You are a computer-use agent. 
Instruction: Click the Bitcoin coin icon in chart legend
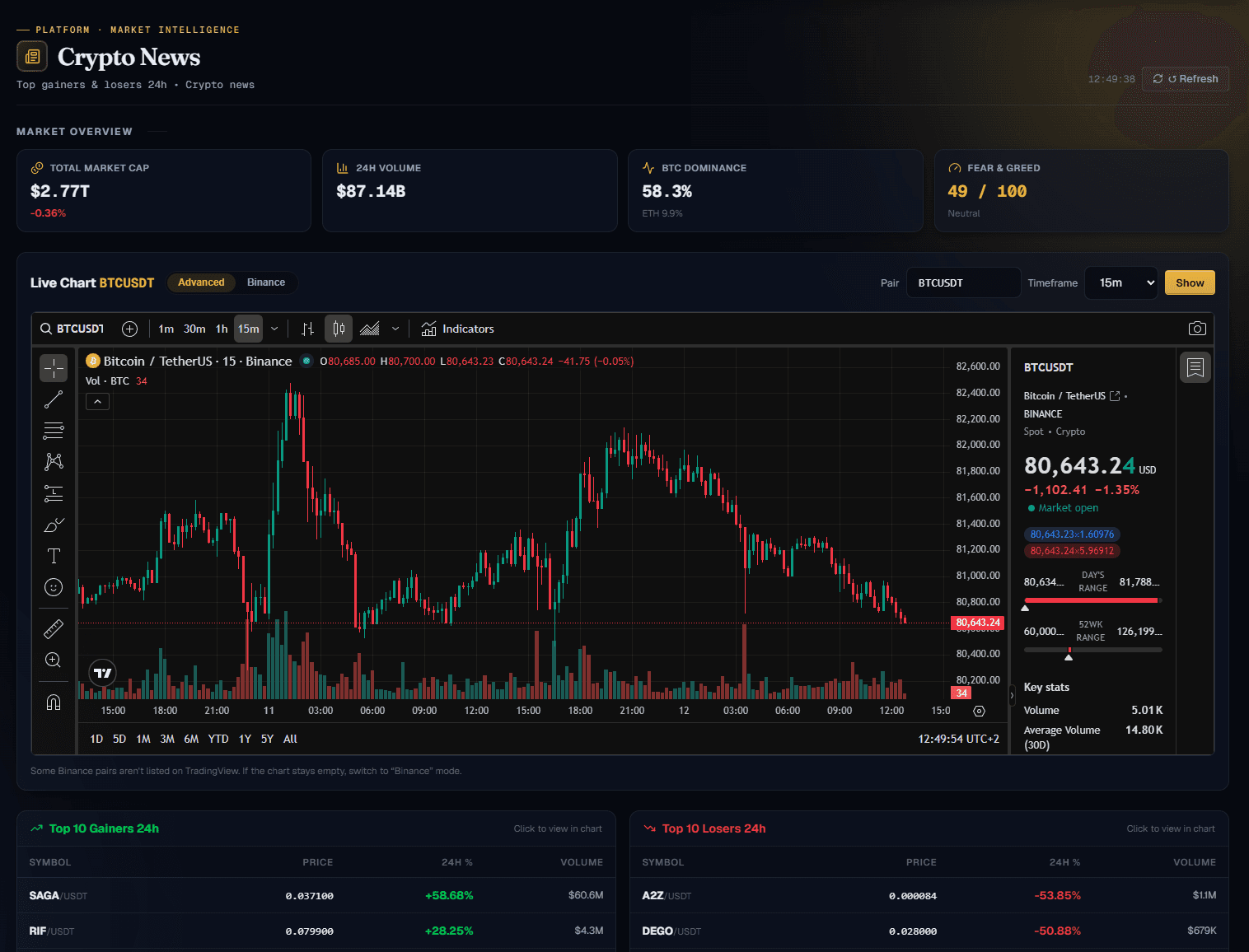(x=93, y=361)
